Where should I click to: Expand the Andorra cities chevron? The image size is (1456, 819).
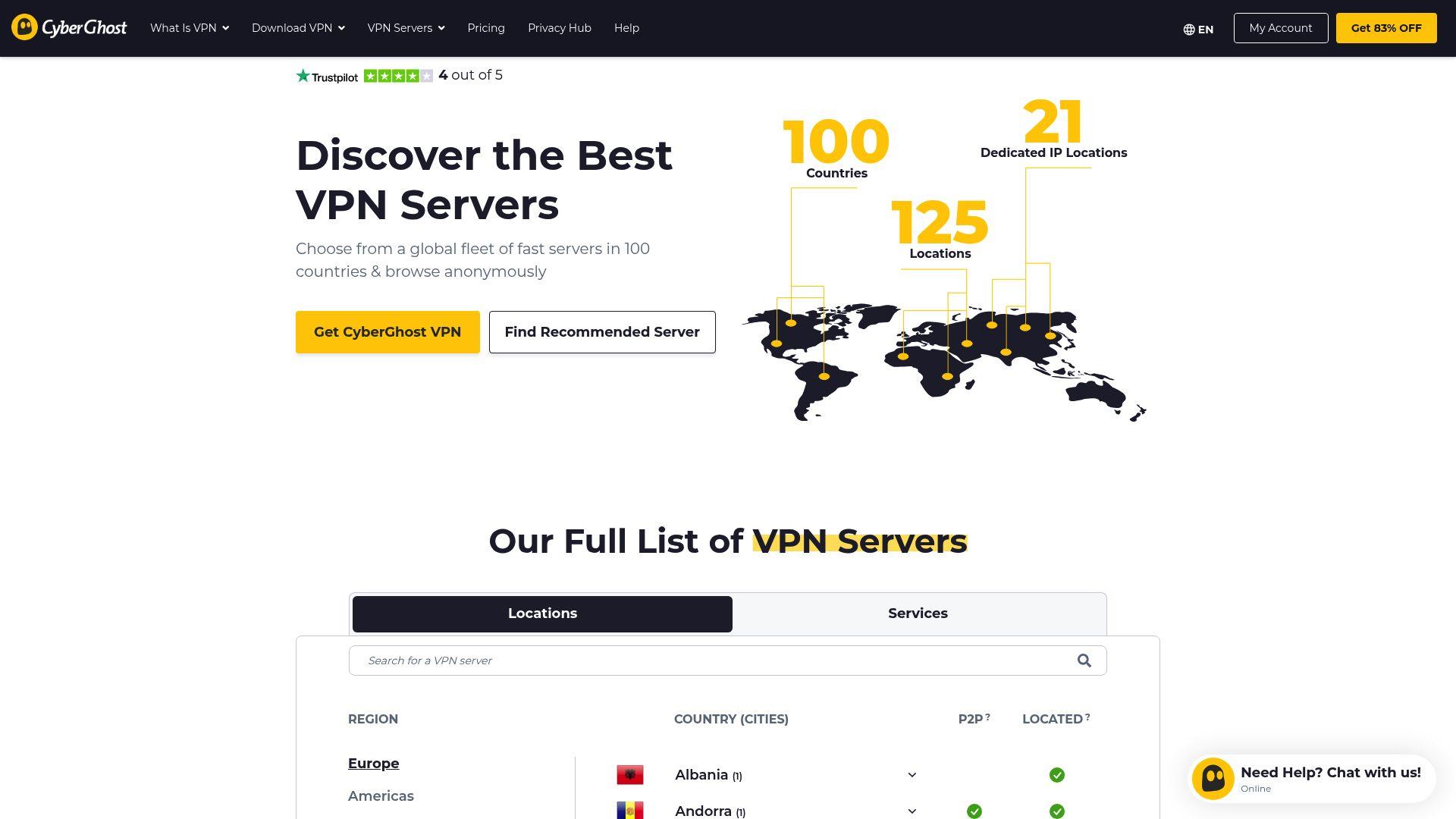tap(912, 811)
